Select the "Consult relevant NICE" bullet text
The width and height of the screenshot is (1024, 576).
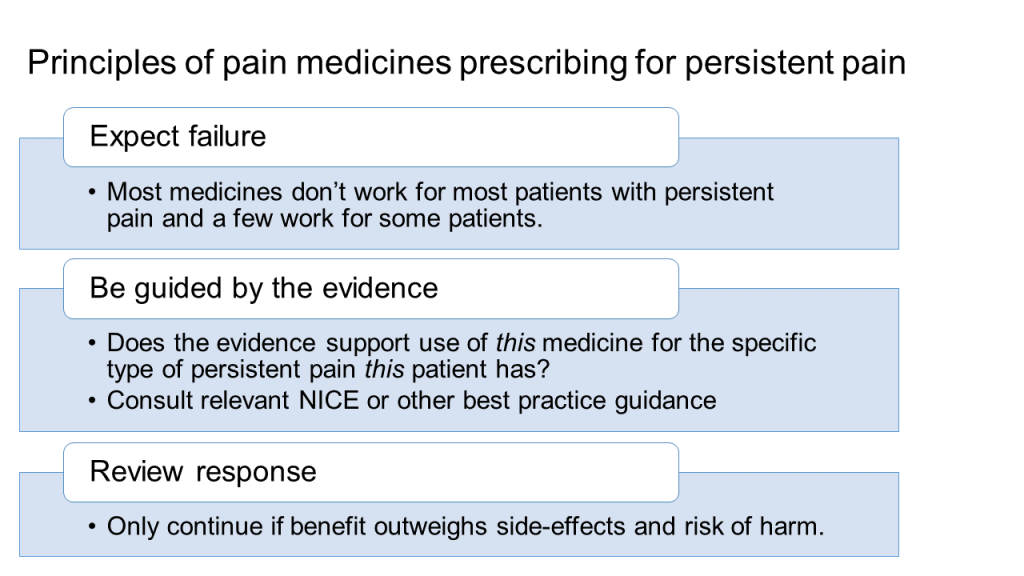click(411, 400)
